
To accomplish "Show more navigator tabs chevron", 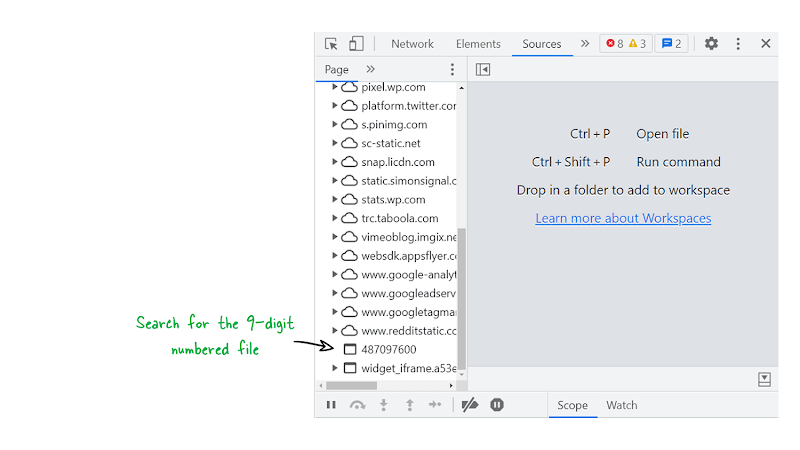I will pyautogui.click(x=370, y=69).
